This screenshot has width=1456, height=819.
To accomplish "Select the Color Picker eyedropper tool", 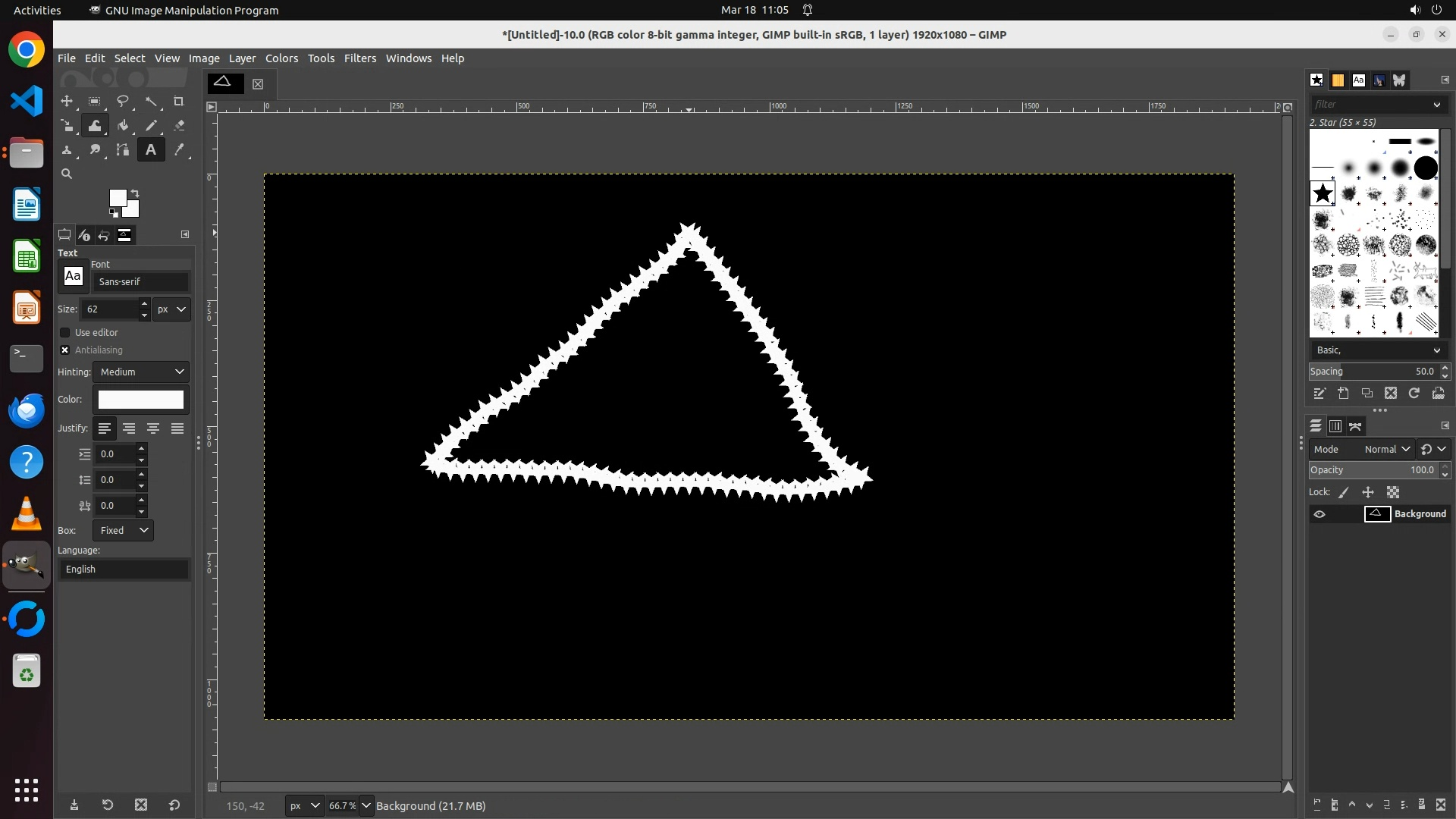I will click(179, 150).
